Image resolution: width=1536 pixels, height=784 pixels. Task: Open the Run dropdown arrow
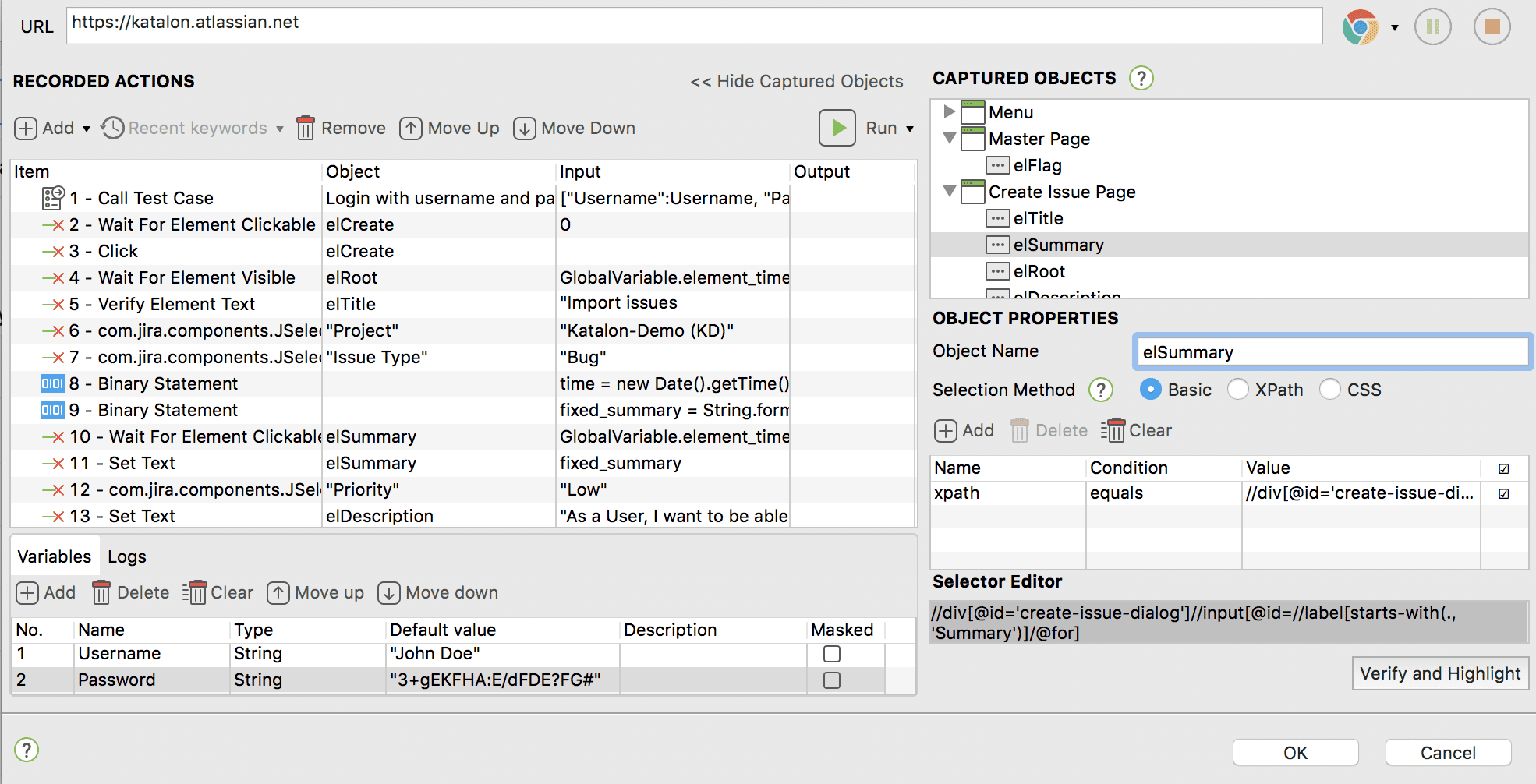(x=911, y=128)
